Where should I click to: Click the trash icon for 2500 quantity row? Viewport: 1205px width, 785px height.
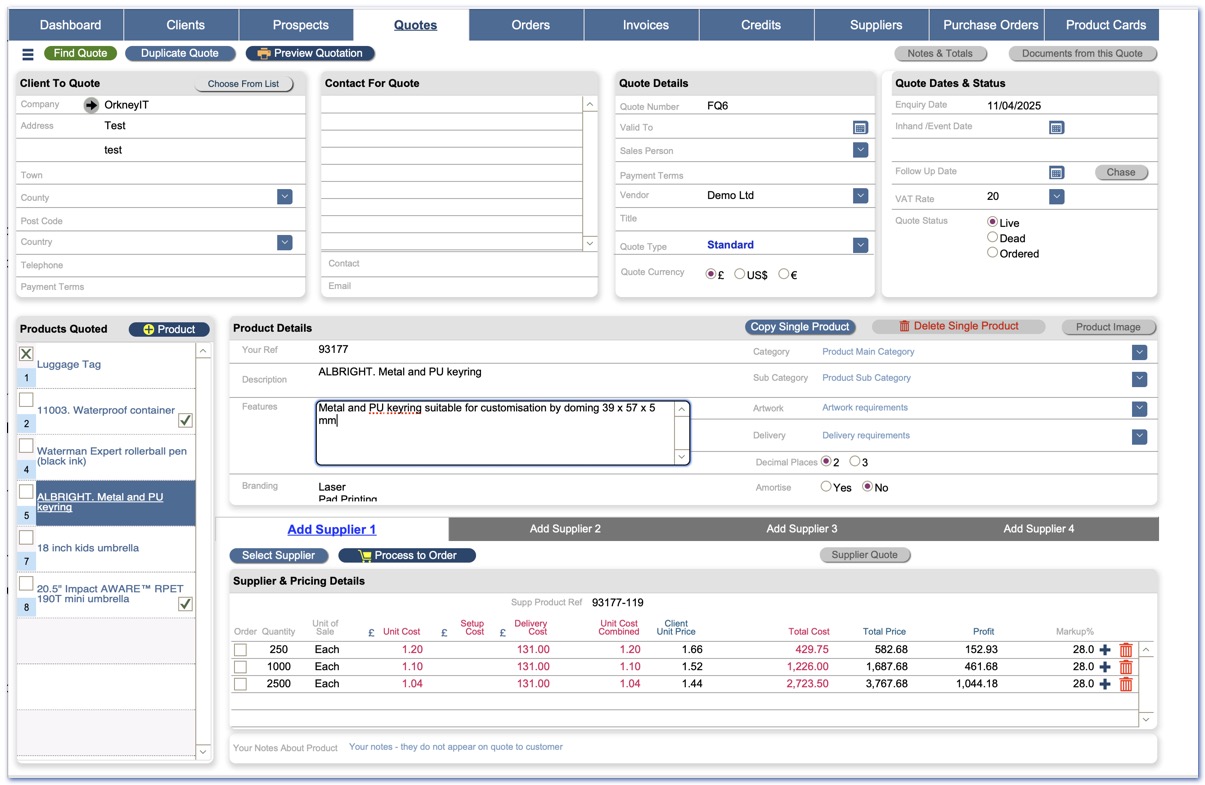coord(1126,684)
